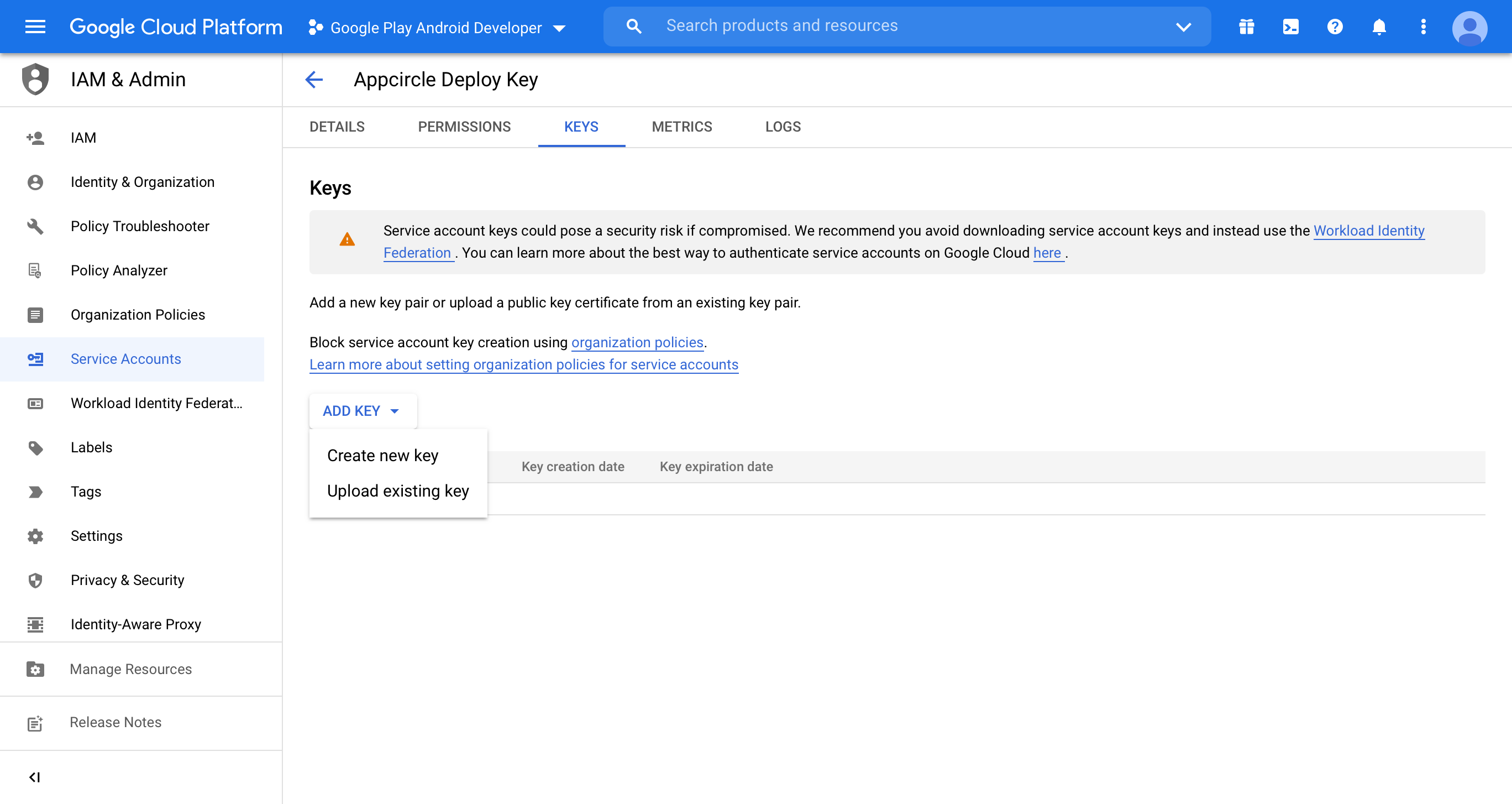The width and height of the screenshot is (1512, 804).
Task: Click the Tags chevron-shaped icon
Action: point(35,492)
